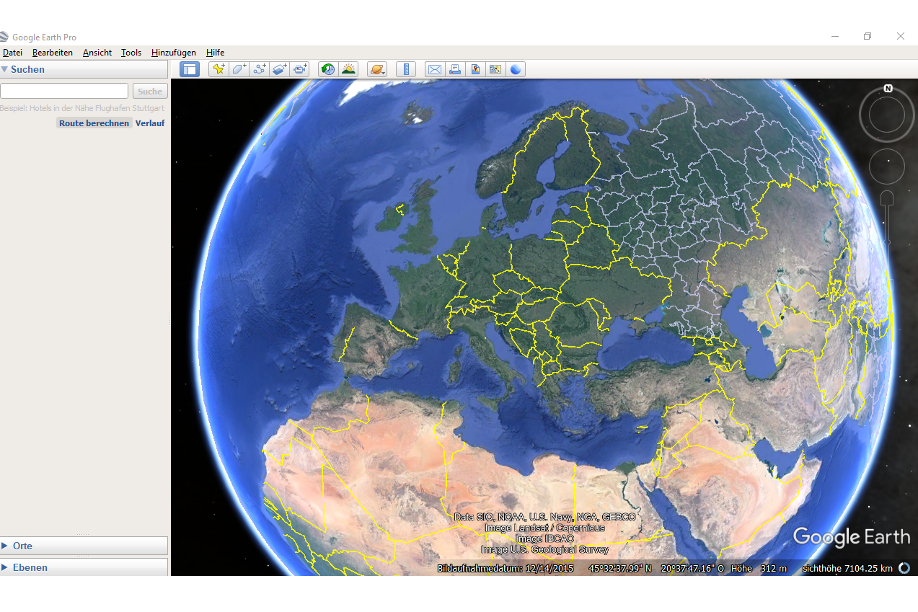918x612 pixels.
Task: Open the Ruler measurement tool
Action: click(406, 69)
